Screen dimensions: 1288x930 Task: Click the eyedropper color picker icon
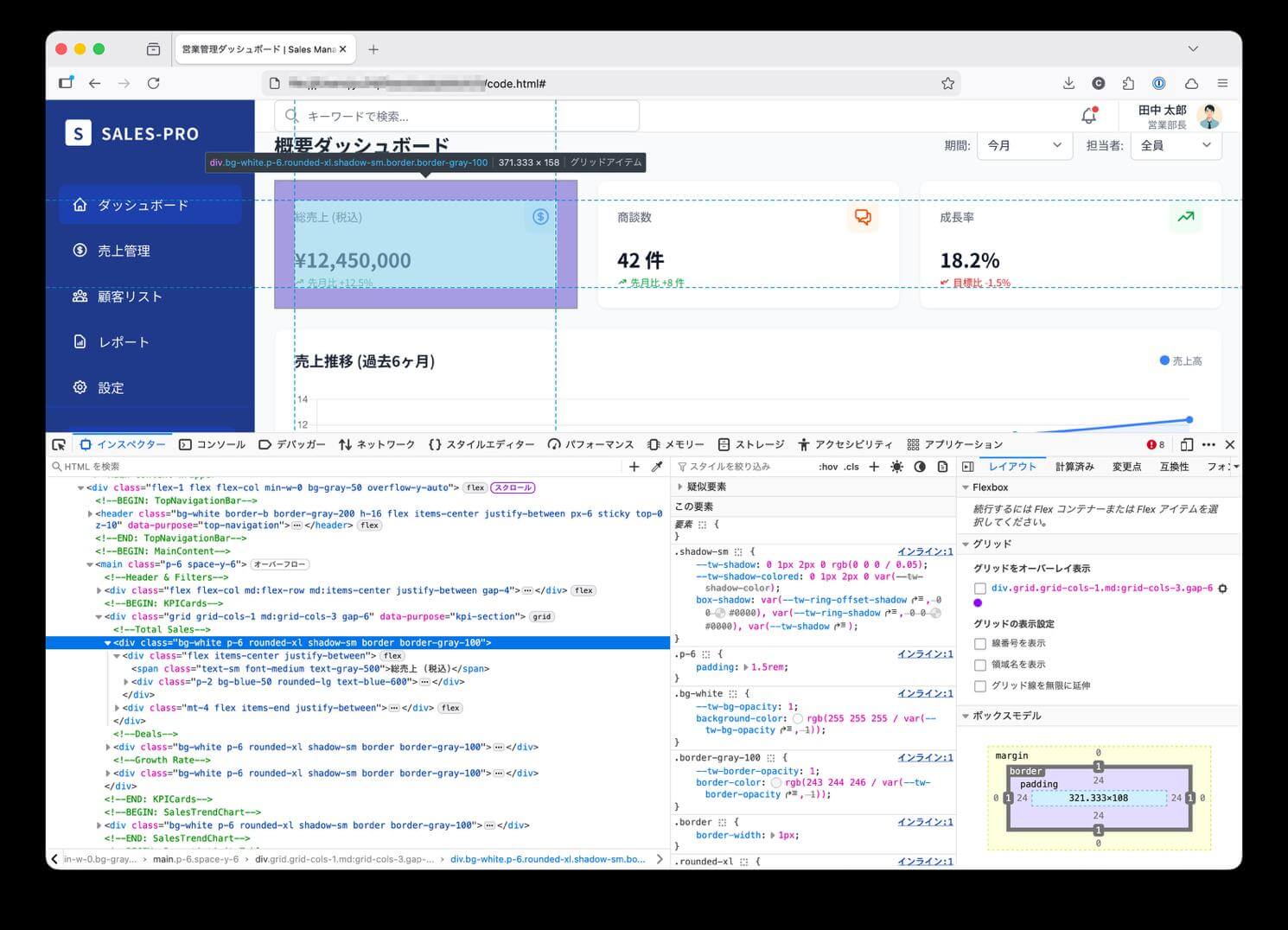click(657, 467)
